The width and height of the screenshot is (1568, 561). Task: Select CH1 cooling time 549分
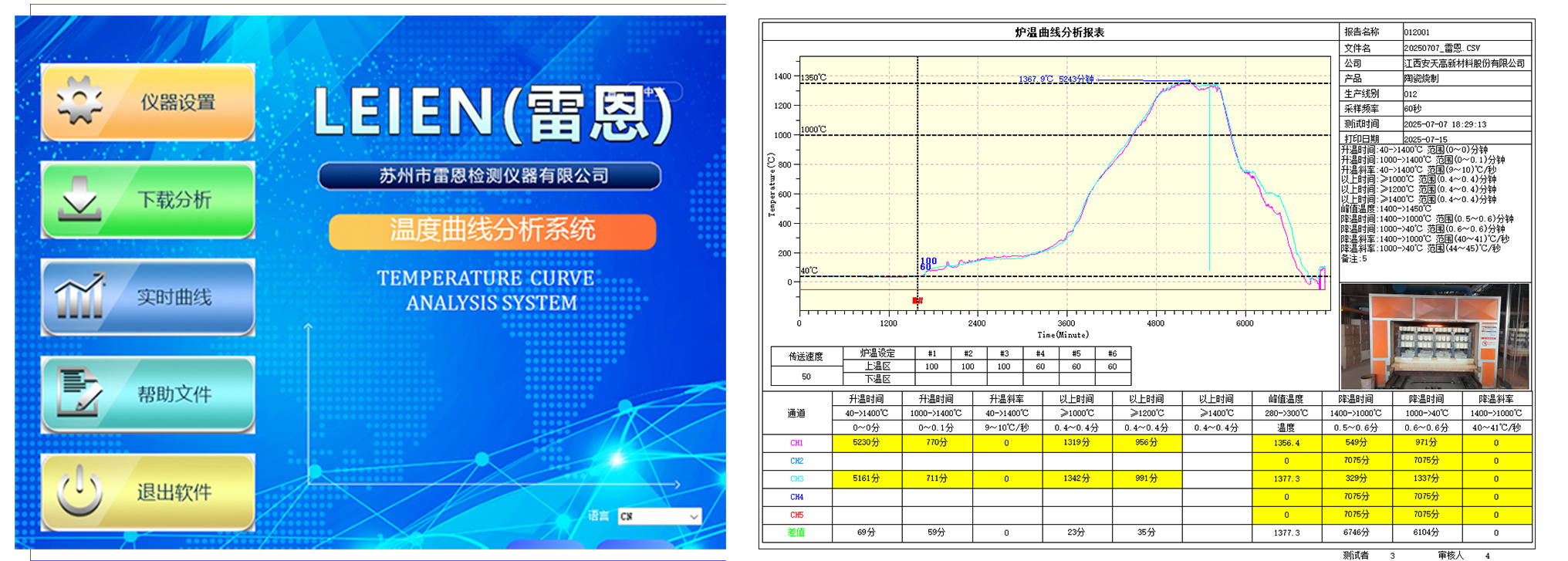[1356, 443]
